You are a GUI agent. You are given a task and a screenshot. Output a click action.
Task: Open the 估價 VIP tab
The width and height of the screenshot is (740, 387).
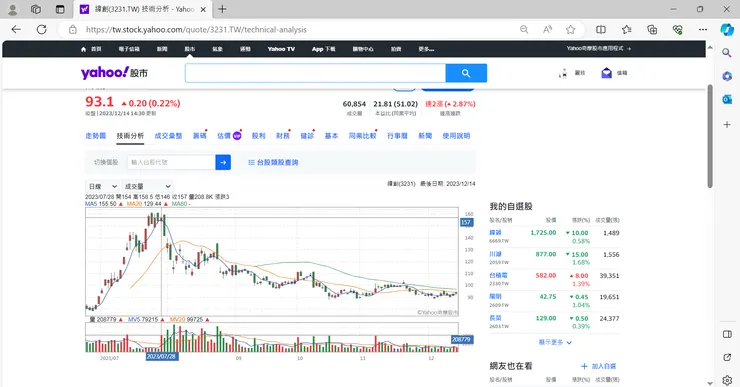[x=229, y=136]
